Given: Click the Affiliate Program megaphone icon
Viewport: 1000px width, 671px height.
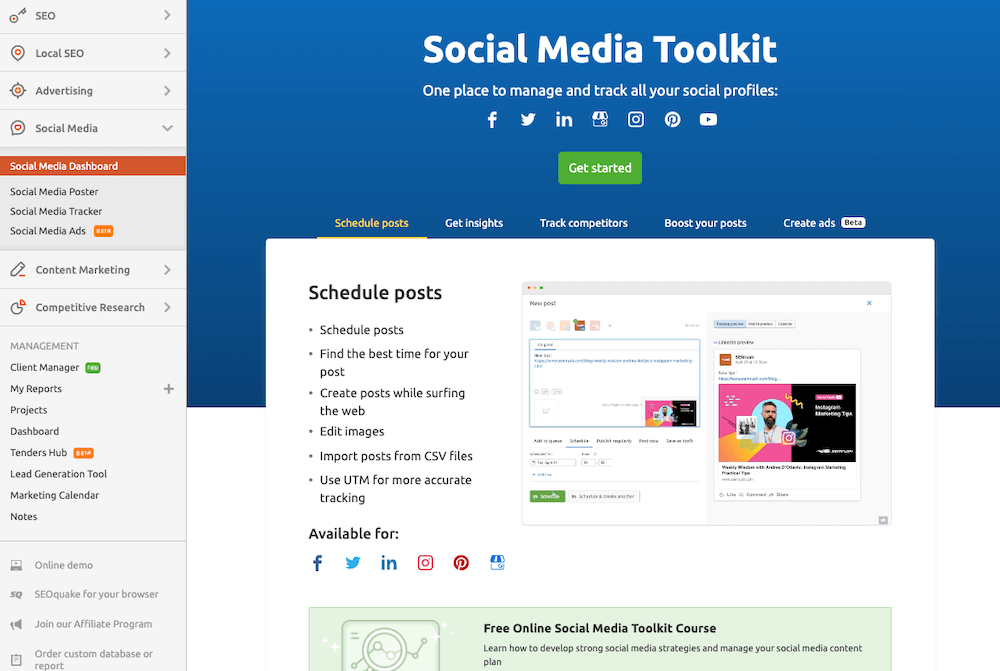Looking at the screenshot, I should click(17, 624).
